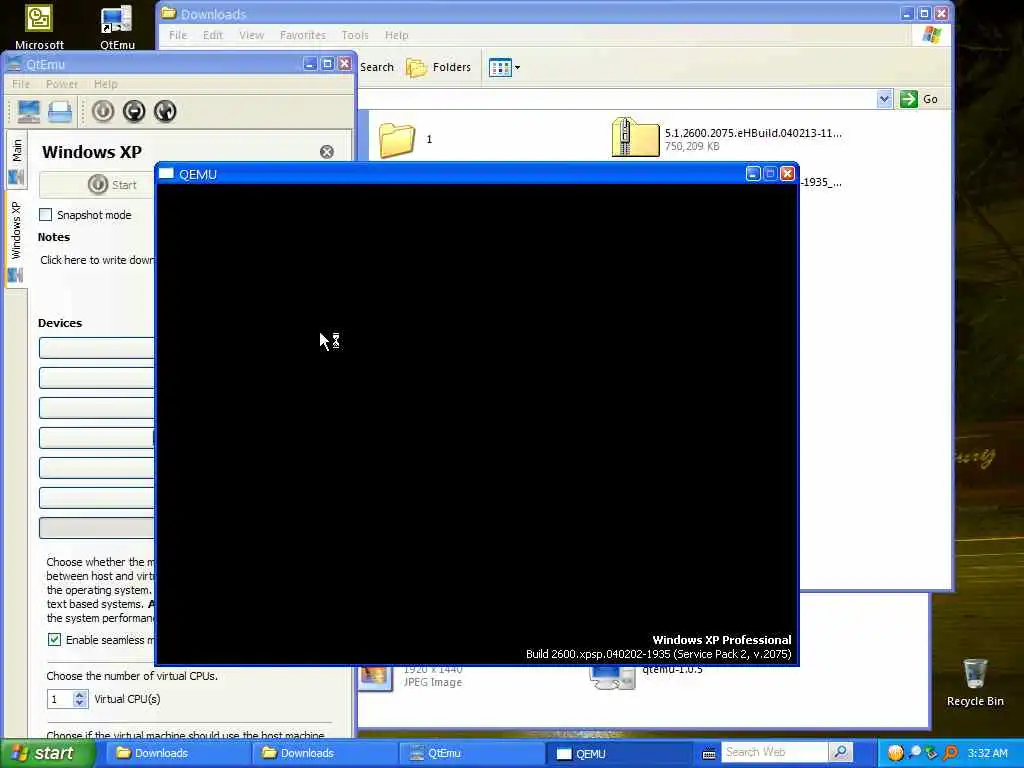Enable Snapshot mode checkbox

point(46,215)
